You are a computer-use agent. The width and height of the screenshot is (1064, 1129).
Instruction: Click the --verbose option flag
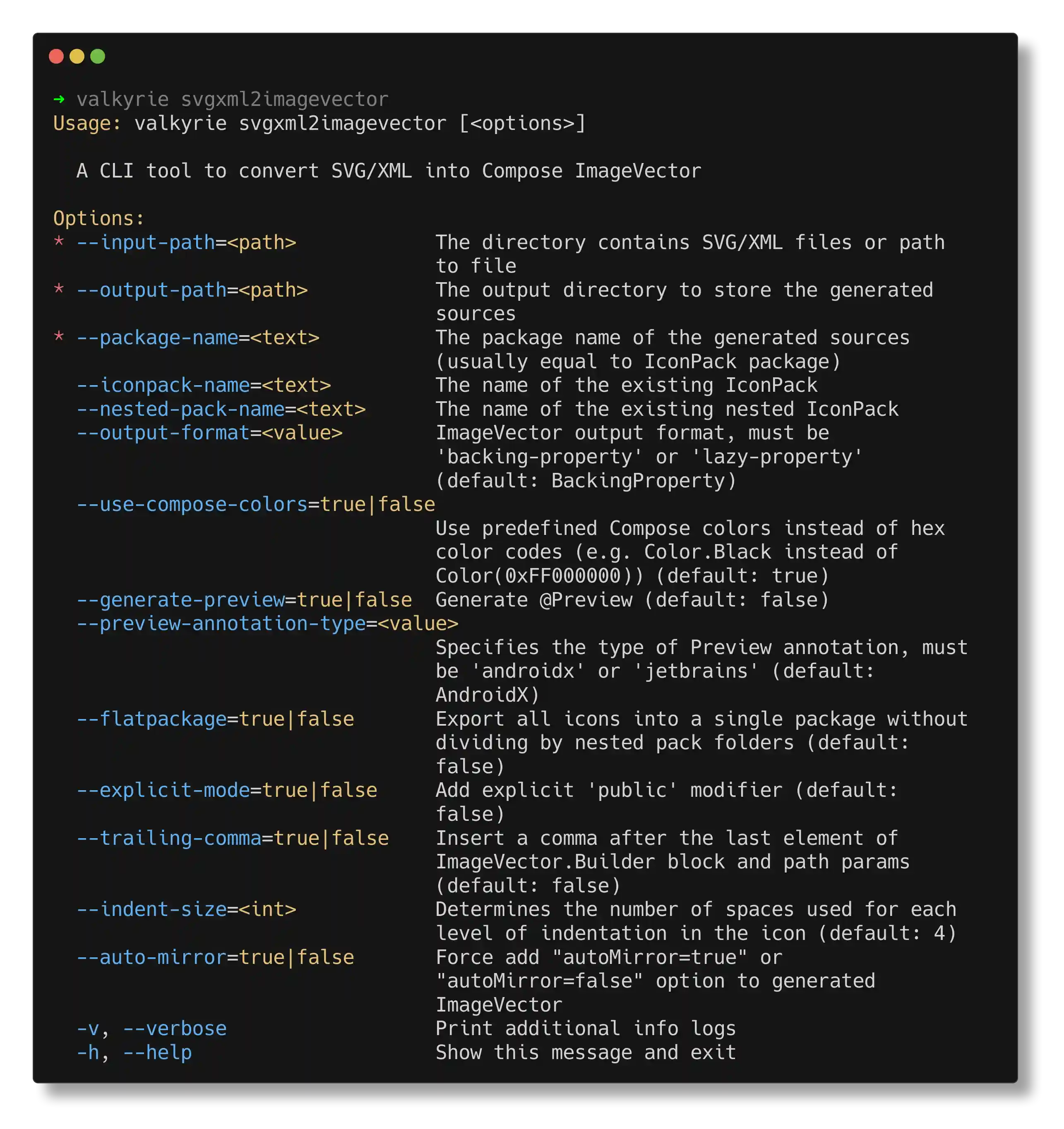point(174,1028)
